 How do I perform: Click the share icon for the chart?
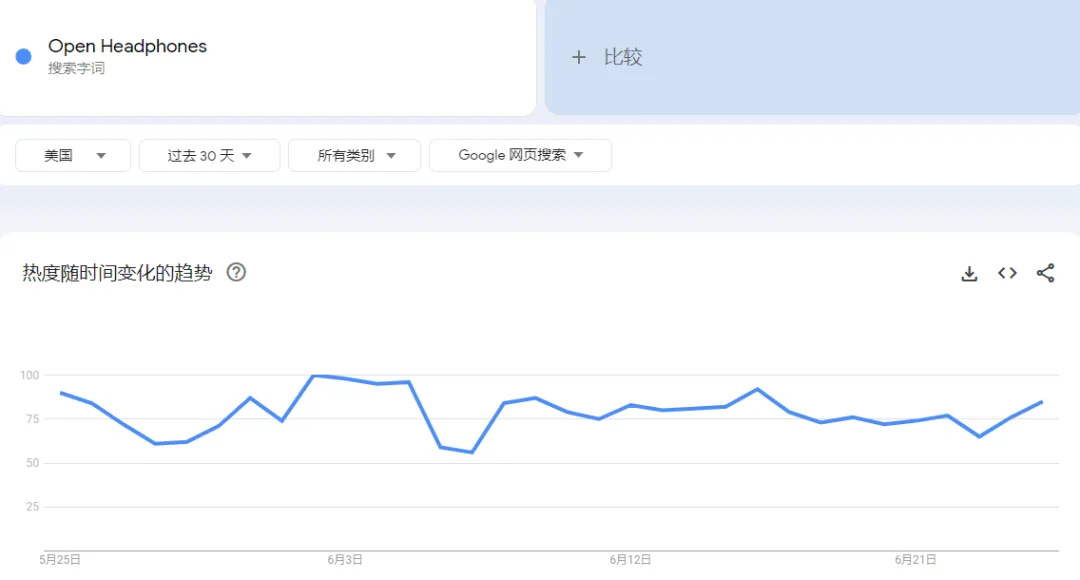pyautogui.click(x=1045, y=273)
